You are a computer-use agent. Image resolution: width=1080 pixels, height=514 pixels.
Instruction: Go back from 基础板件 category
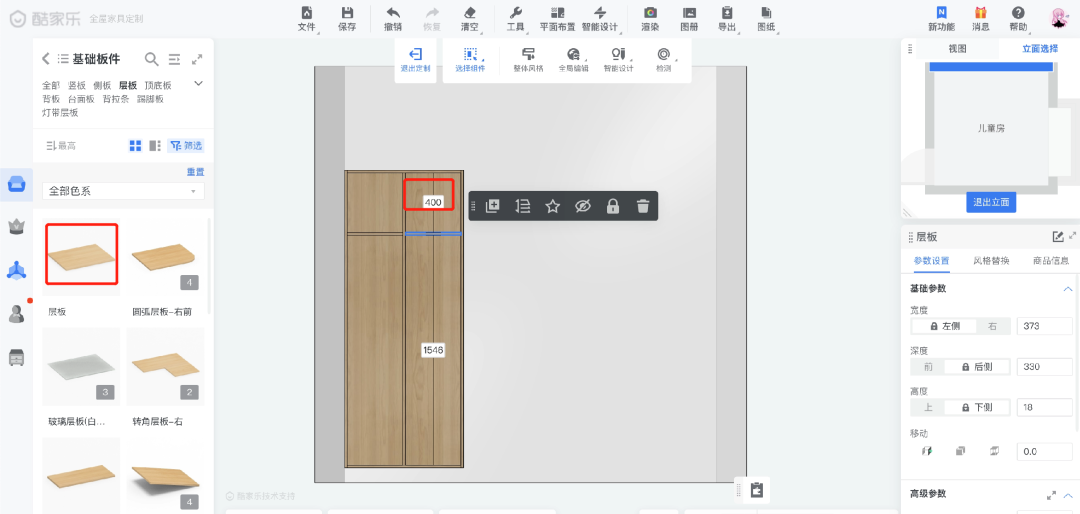45,59
